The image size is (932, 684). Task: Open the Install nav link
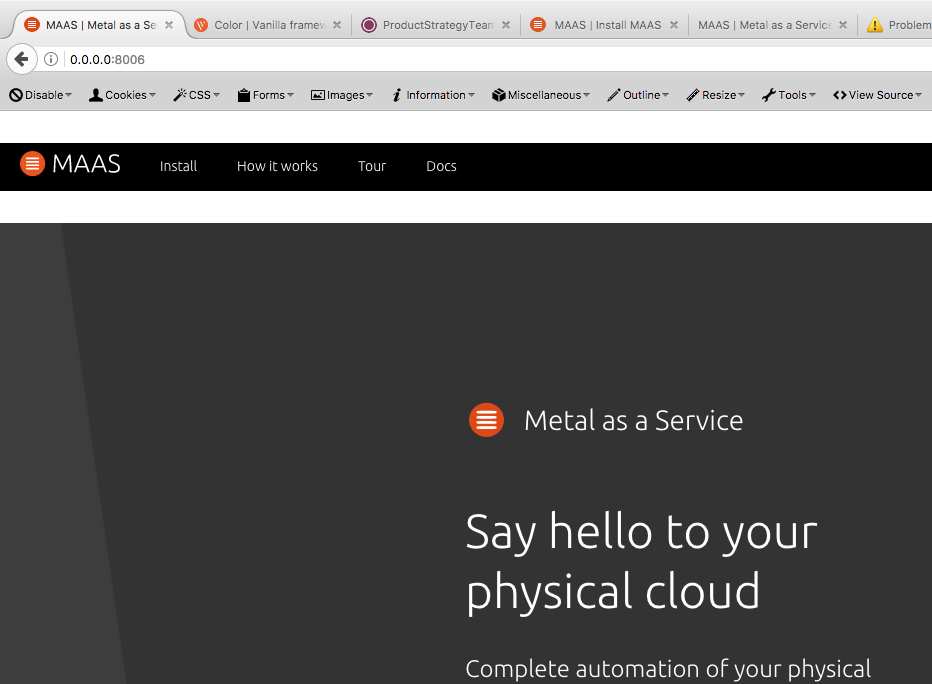tap(178, 167)
